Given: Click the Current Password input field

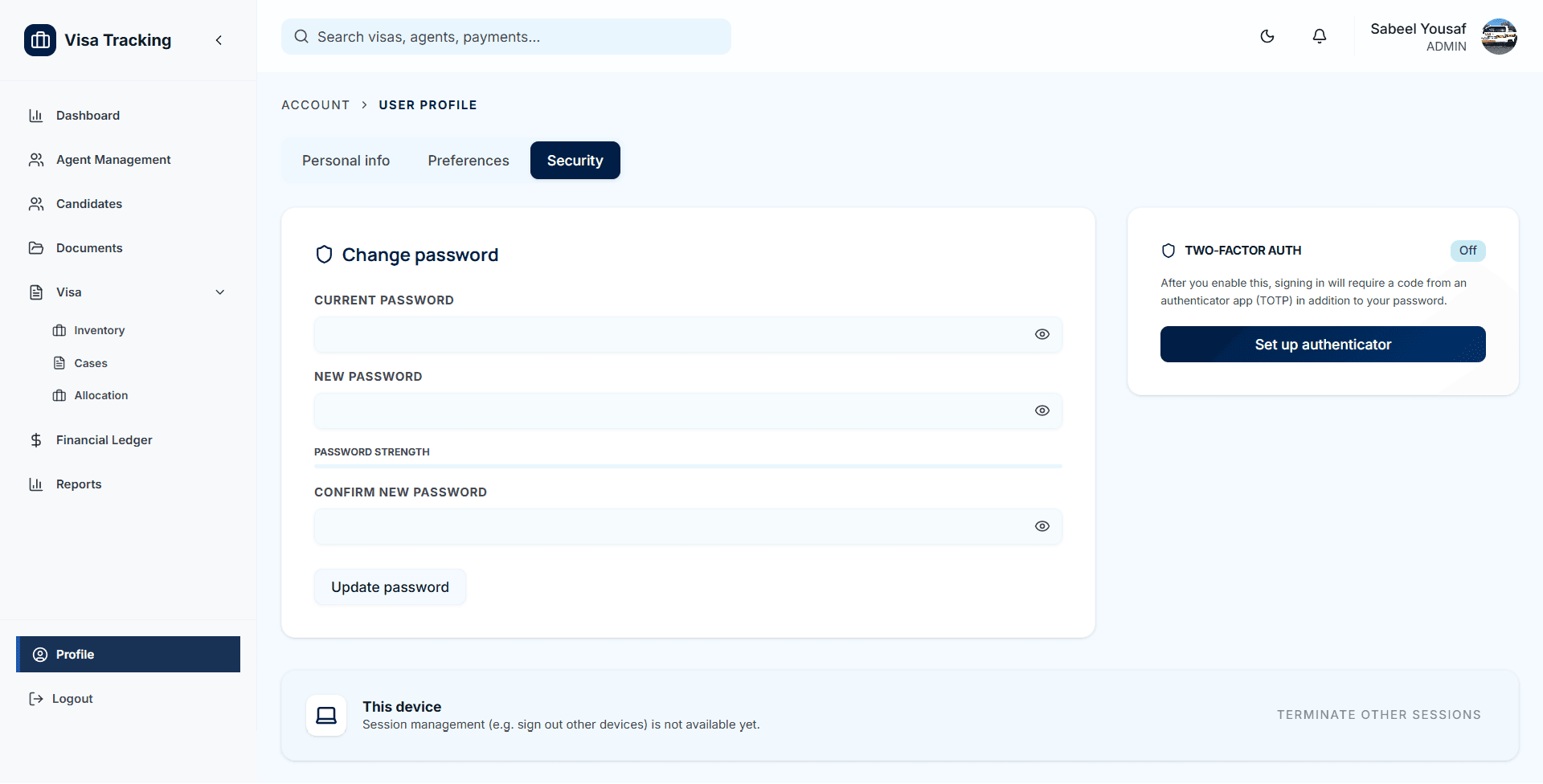Looking at the screenshot, I should [x=688, y=335].
